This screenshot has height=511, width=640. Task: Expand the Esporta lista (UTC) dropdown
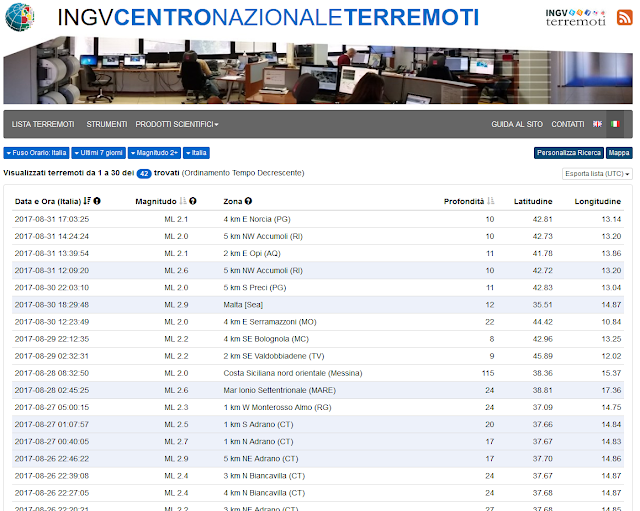click(597, 173)
